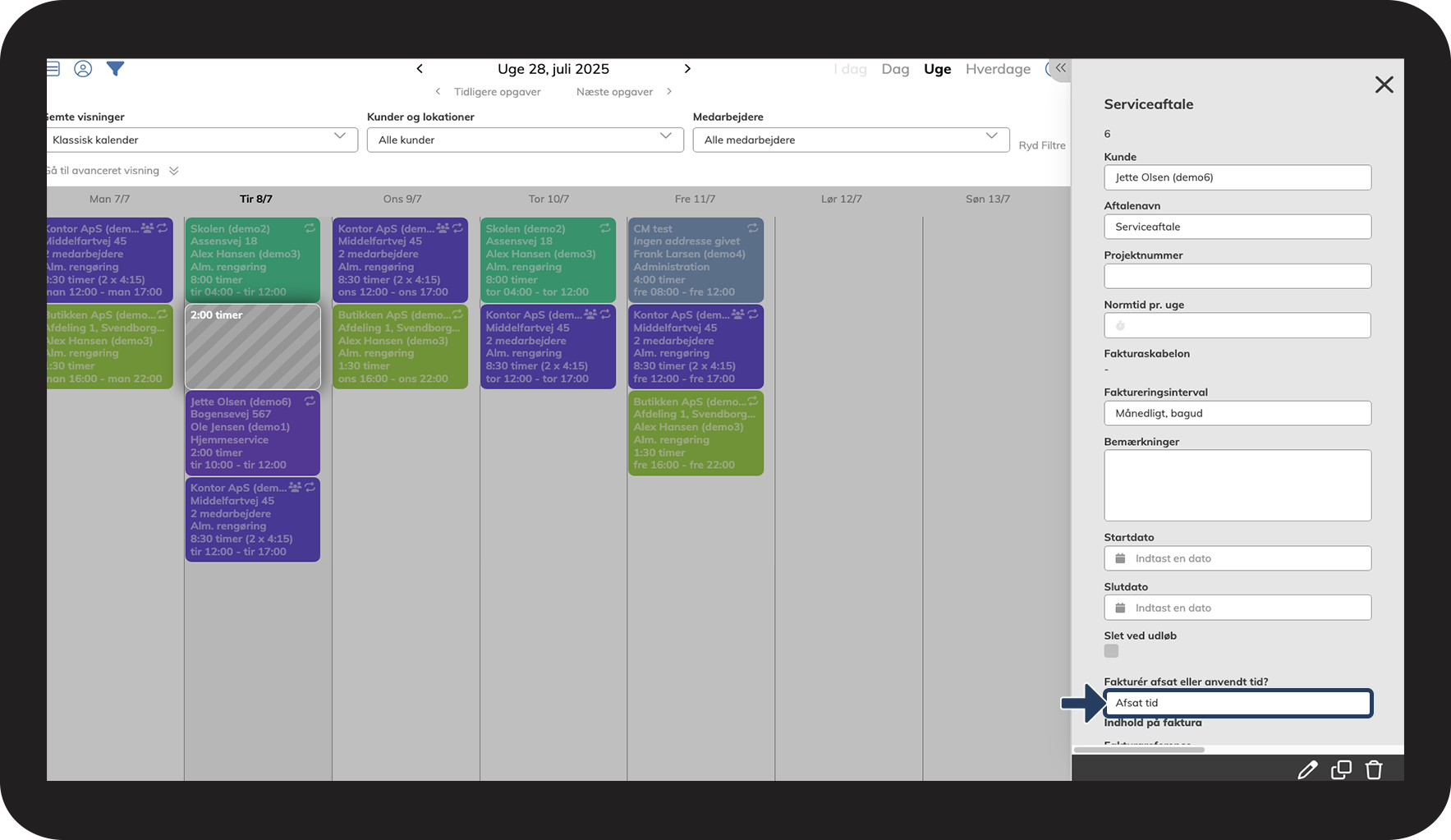Click group icon on Kontor ApS Ons event
This screenshot has width=1451, height=840.
[x=443, y=228]
